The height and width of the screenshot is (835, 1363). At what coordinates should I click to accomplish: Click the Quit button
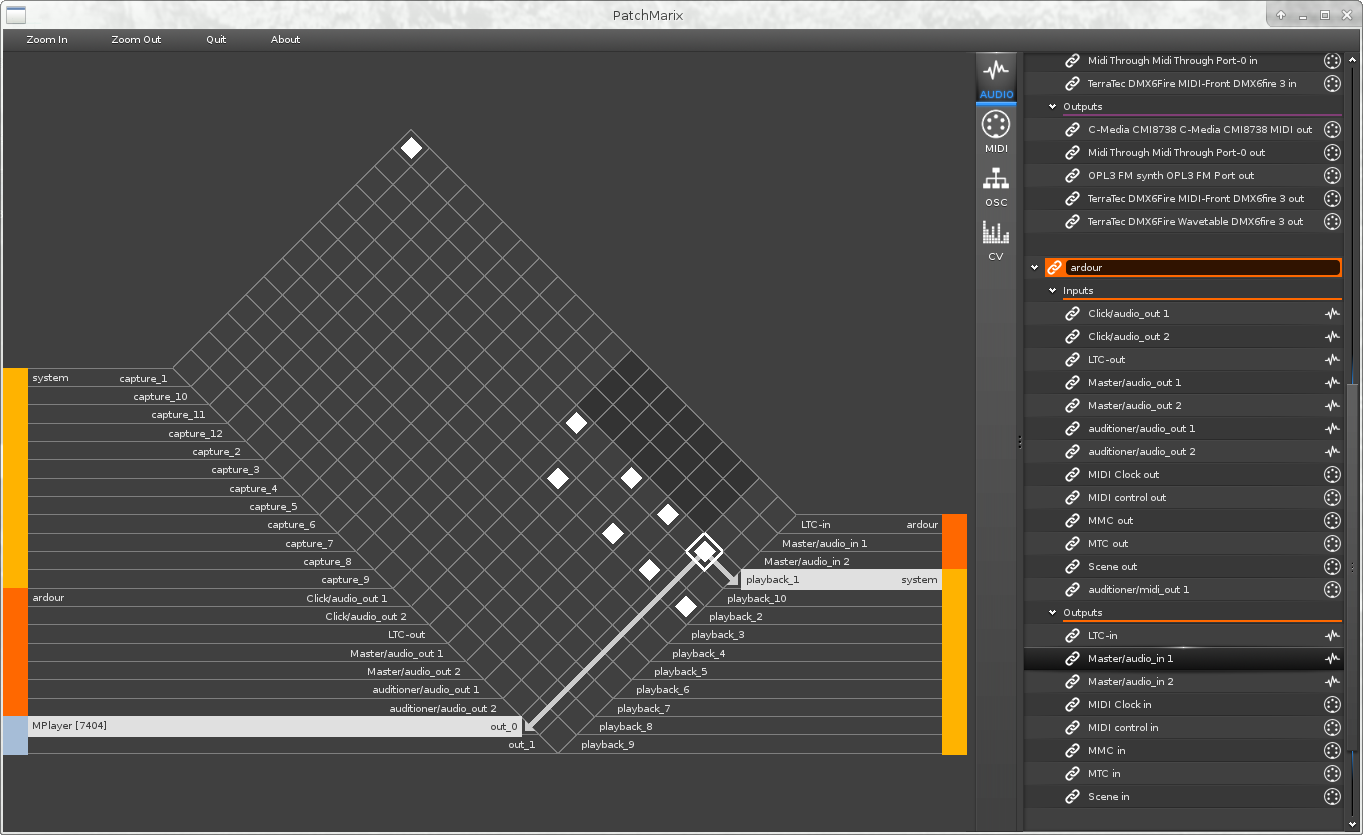216,40
